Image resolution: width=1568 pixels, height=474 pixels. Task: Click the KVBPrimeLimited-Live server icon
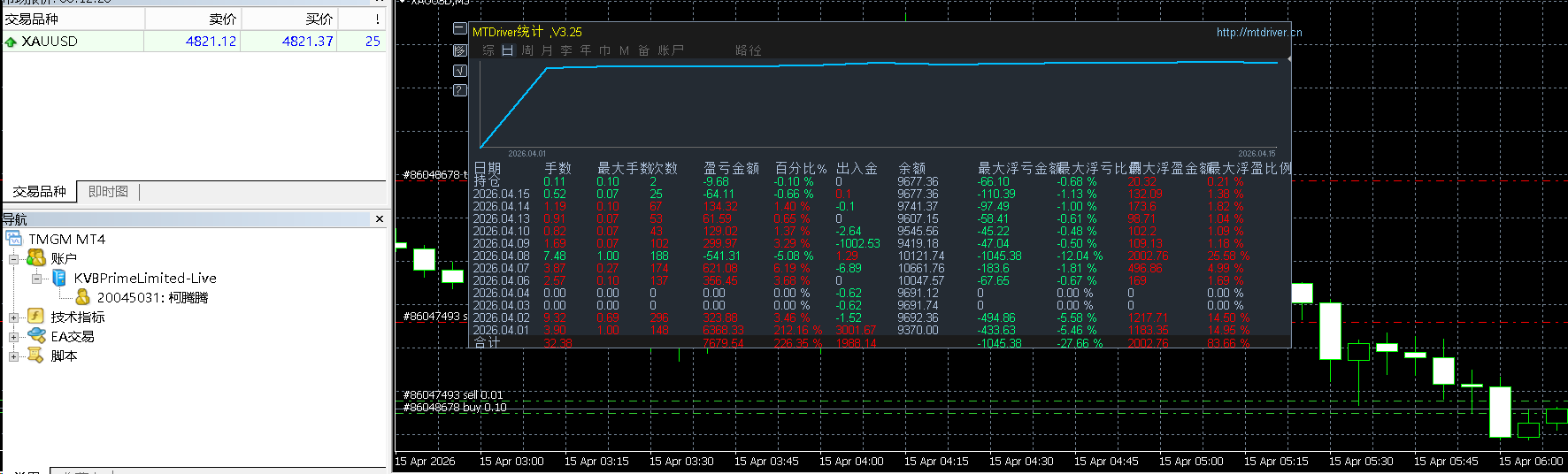tap(59, 278)
